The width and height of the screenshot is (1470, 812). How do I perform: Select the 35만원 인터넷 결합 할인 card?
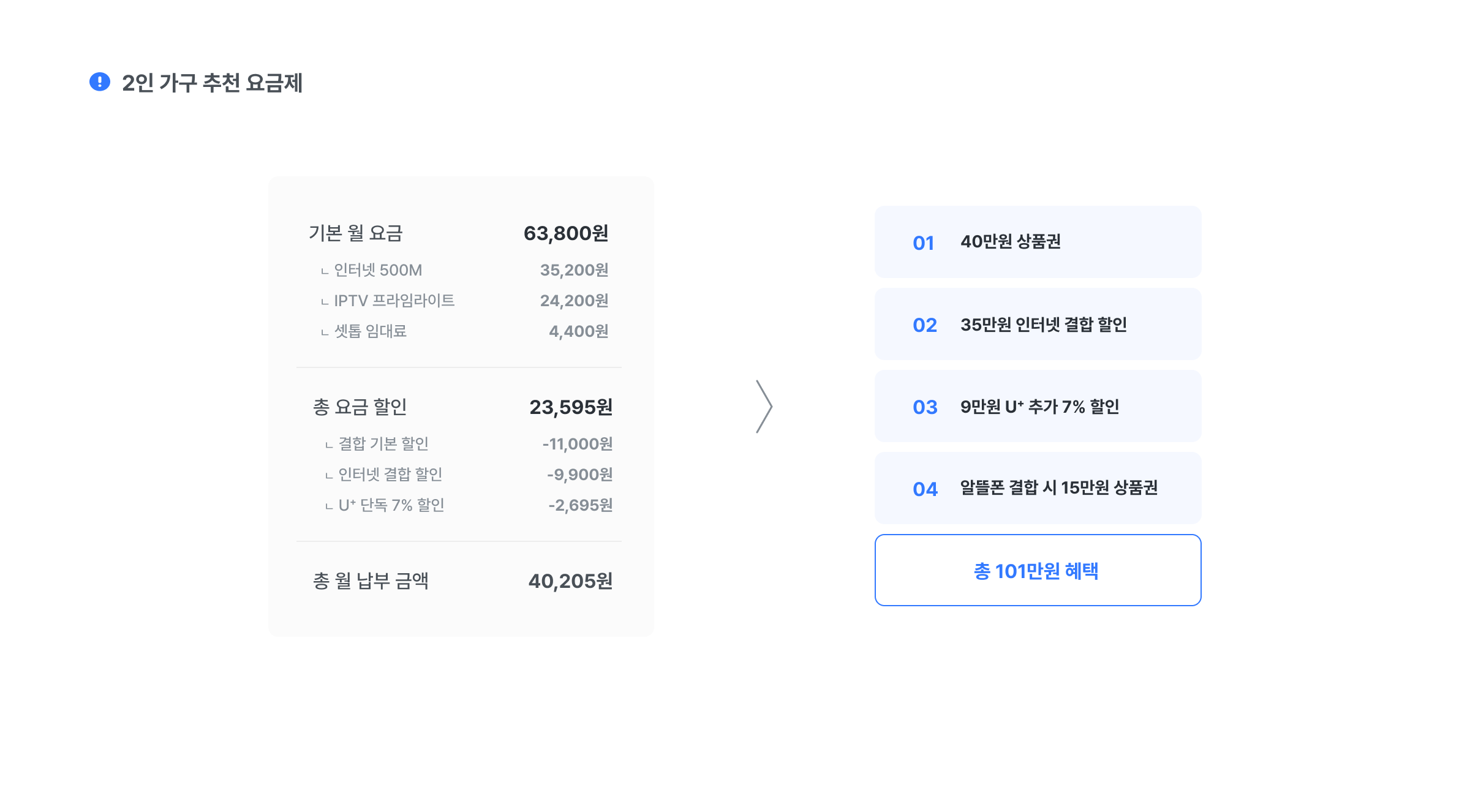coord(1038,325)
